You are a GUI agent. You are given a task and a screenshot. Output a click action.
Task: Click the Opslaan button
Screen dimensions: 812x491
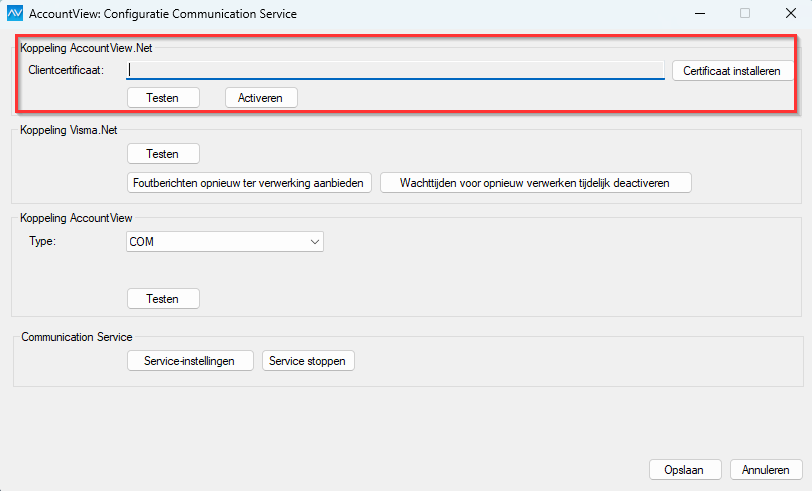(685, 470)
